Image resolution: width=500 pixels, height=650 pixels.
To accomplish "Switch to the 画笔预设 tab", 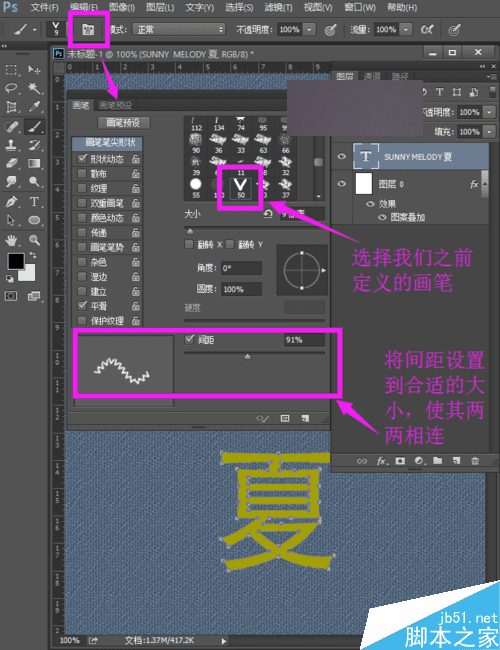I will (116, 105).
